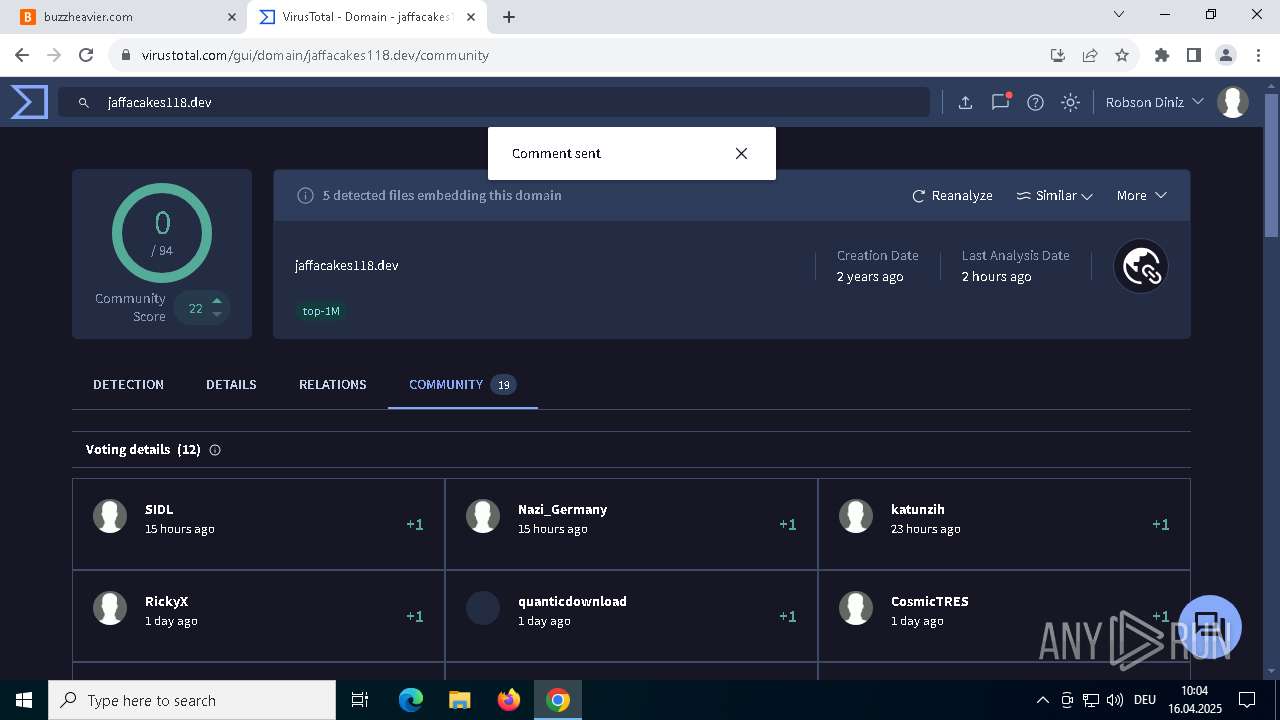Open quanticdownload voter profile name
This screenshot has width=1280, height=720.
(572, 601)
